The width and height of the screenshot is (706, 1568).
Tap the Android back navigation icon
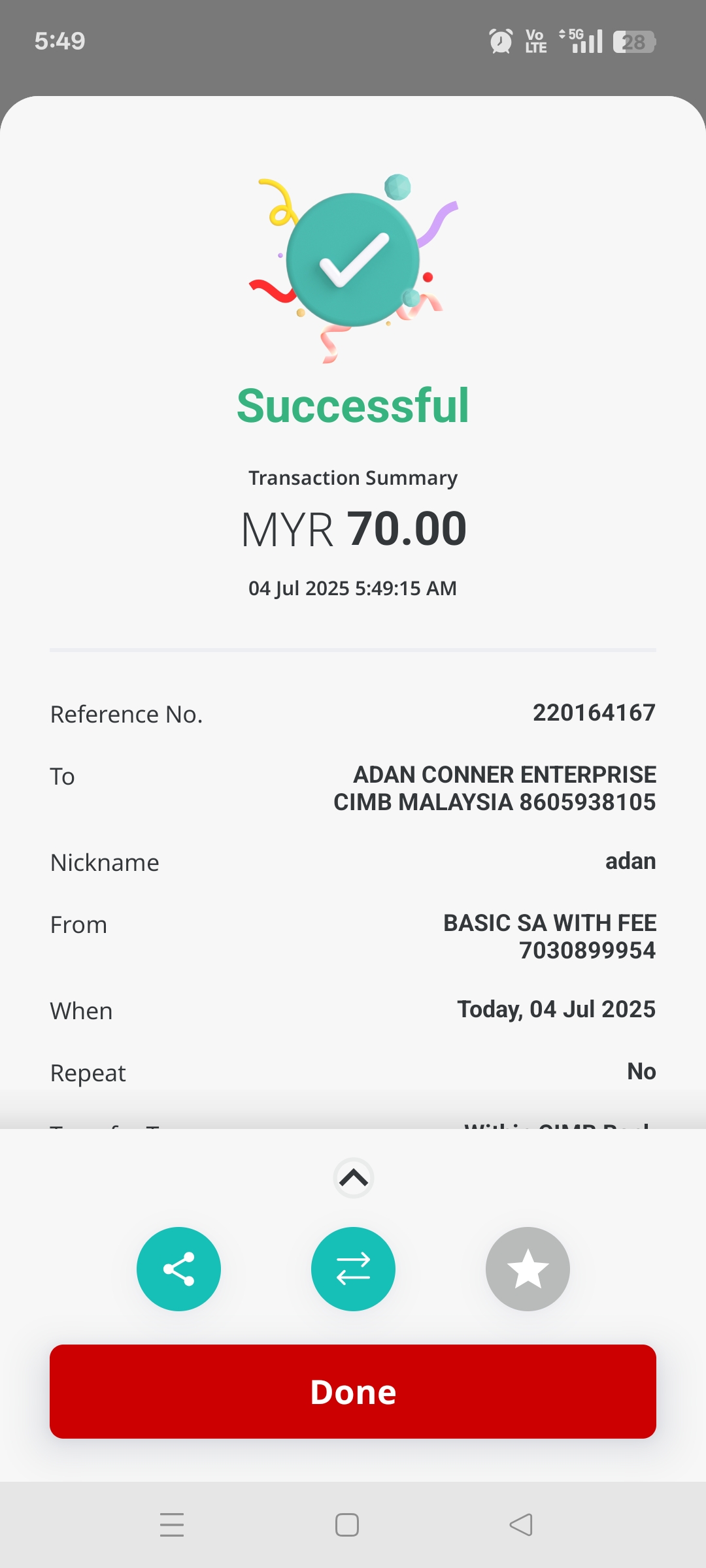[521, 1525]
